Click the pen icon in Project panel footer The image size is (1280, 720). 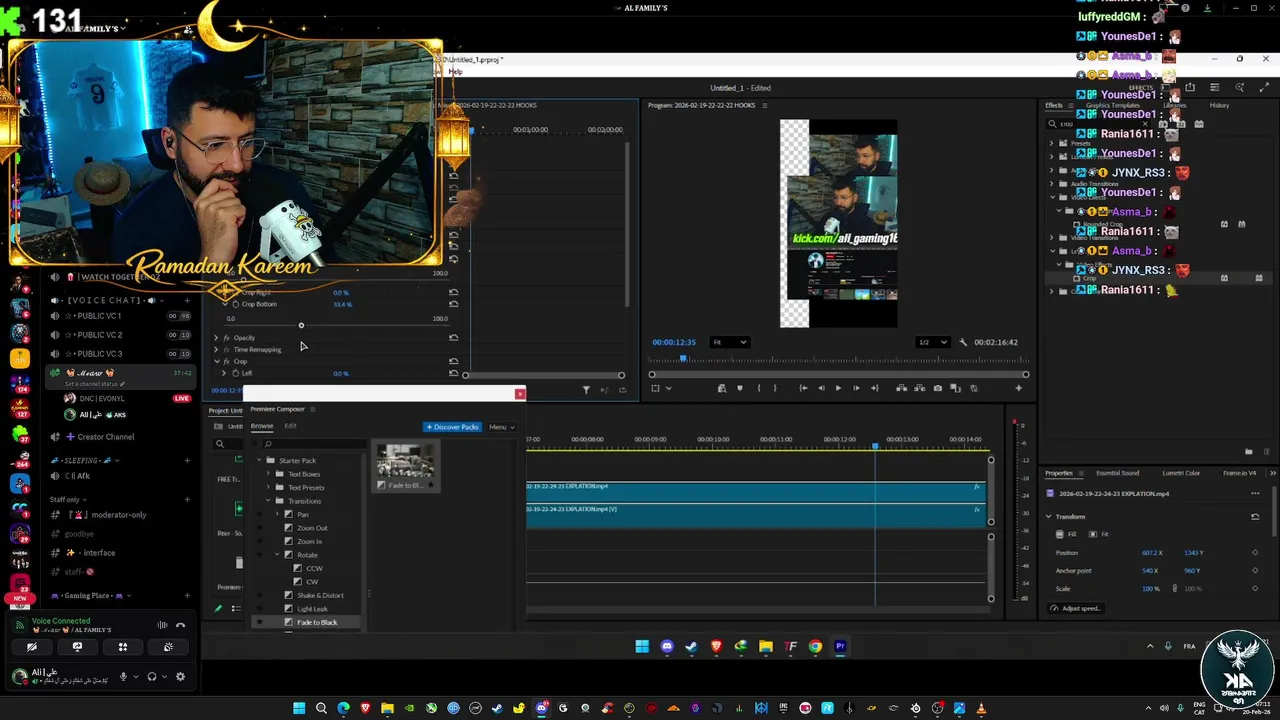click(x=218, y=608)
